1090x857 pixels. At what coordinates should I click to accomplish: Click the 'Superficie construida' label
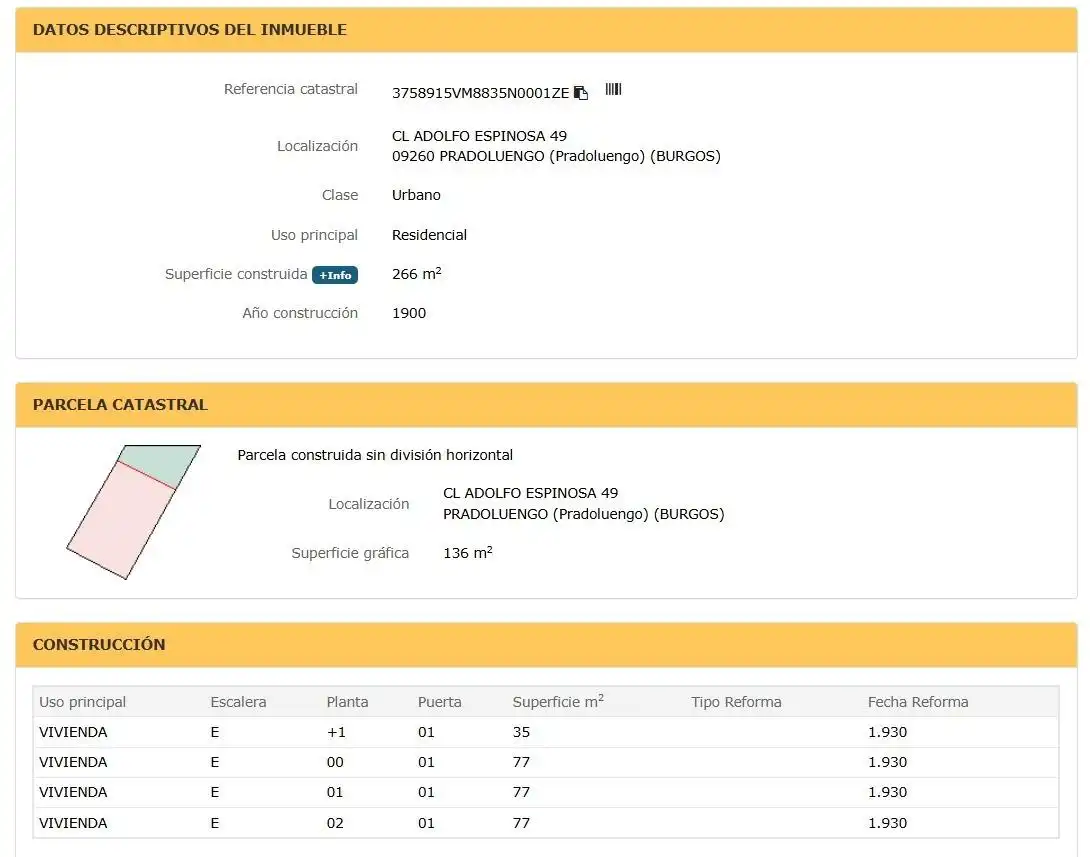pos(236,274)
